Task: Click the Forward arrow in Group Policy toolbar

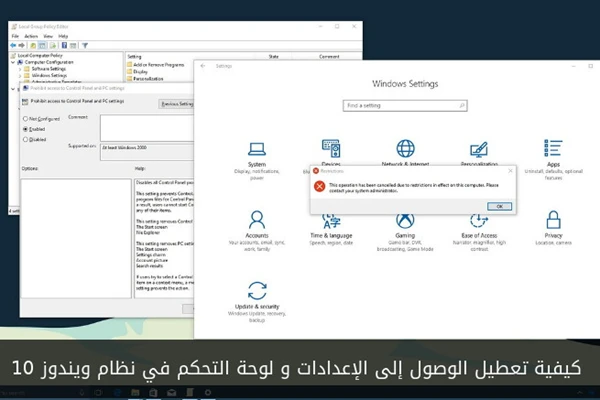Action: point(21,46)
